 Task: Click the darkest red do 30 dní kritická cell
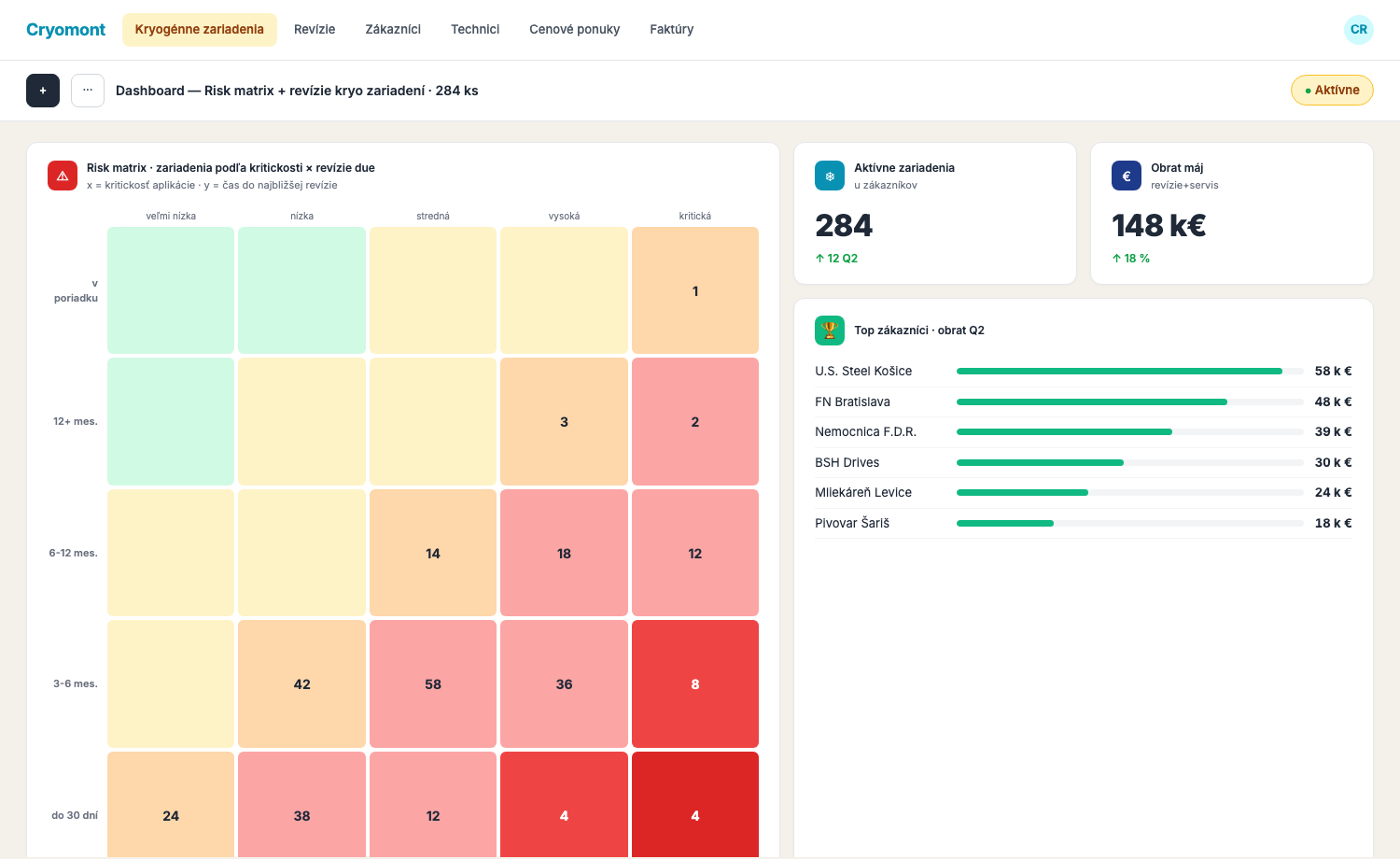pyautogui.click(x=695, y=806)
